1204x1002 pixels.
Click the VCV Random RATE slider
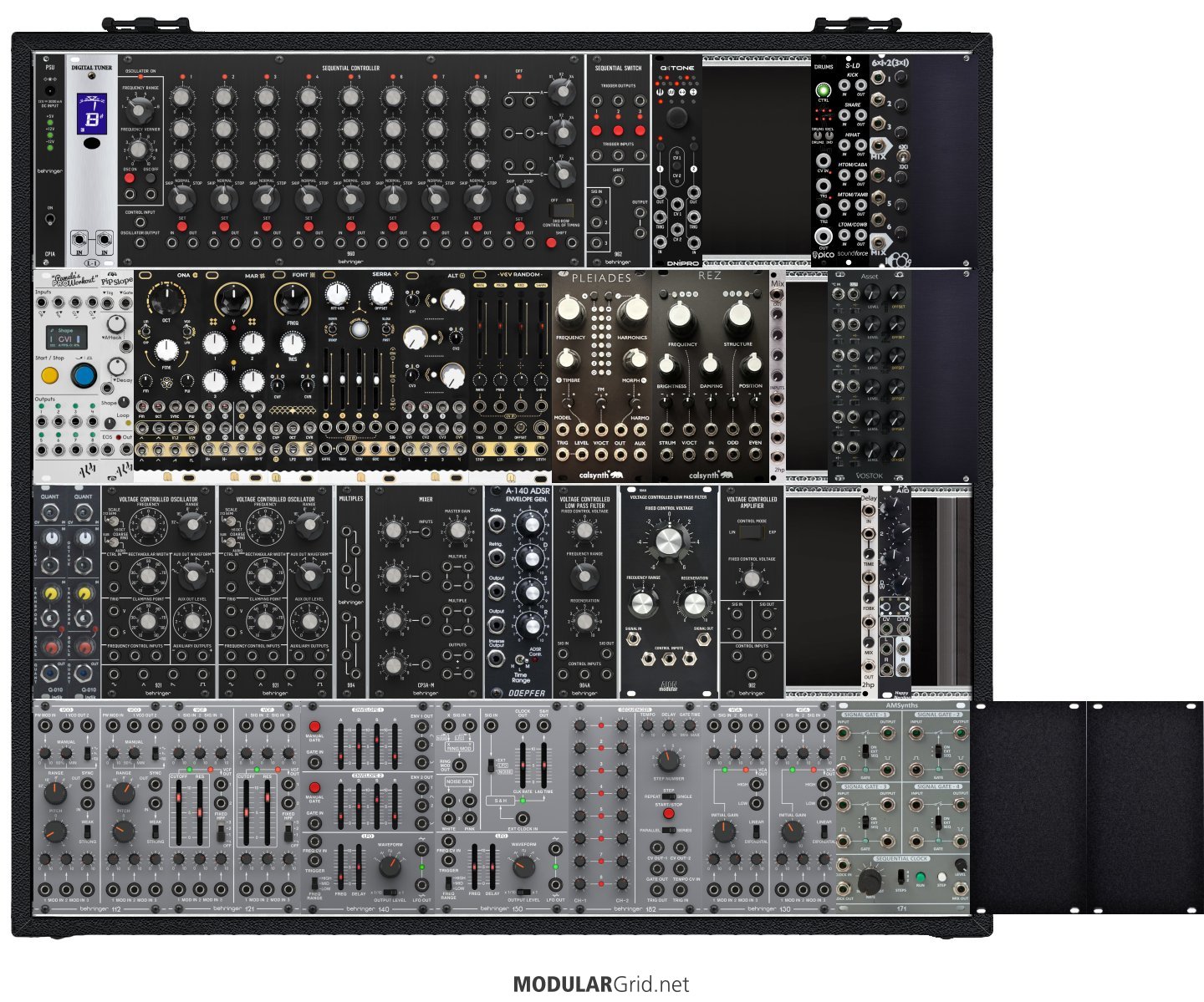(x=481, y=330)
